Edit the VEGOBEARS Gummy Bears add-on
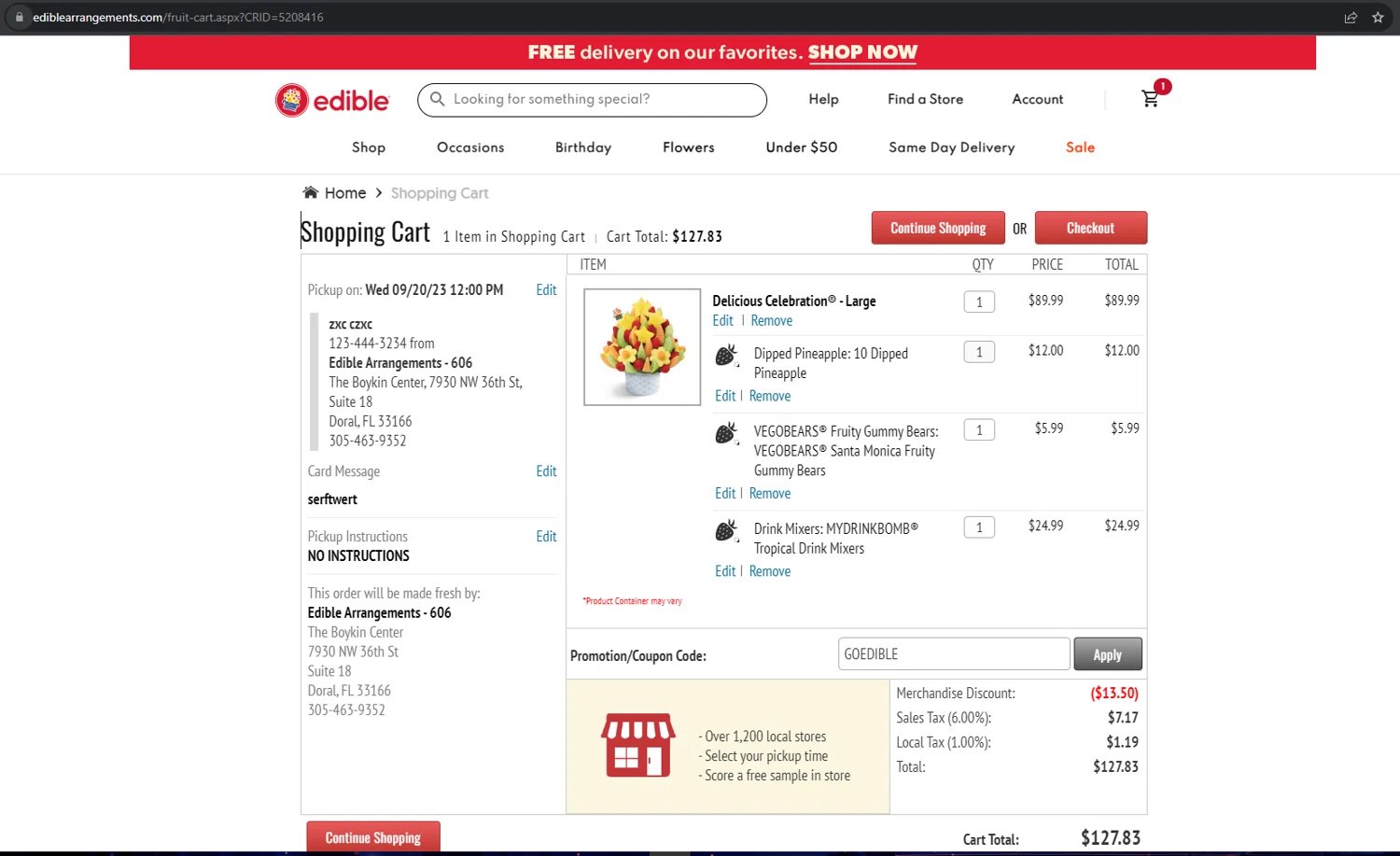This screenshot has width=1400, height=856. (725, 494)
